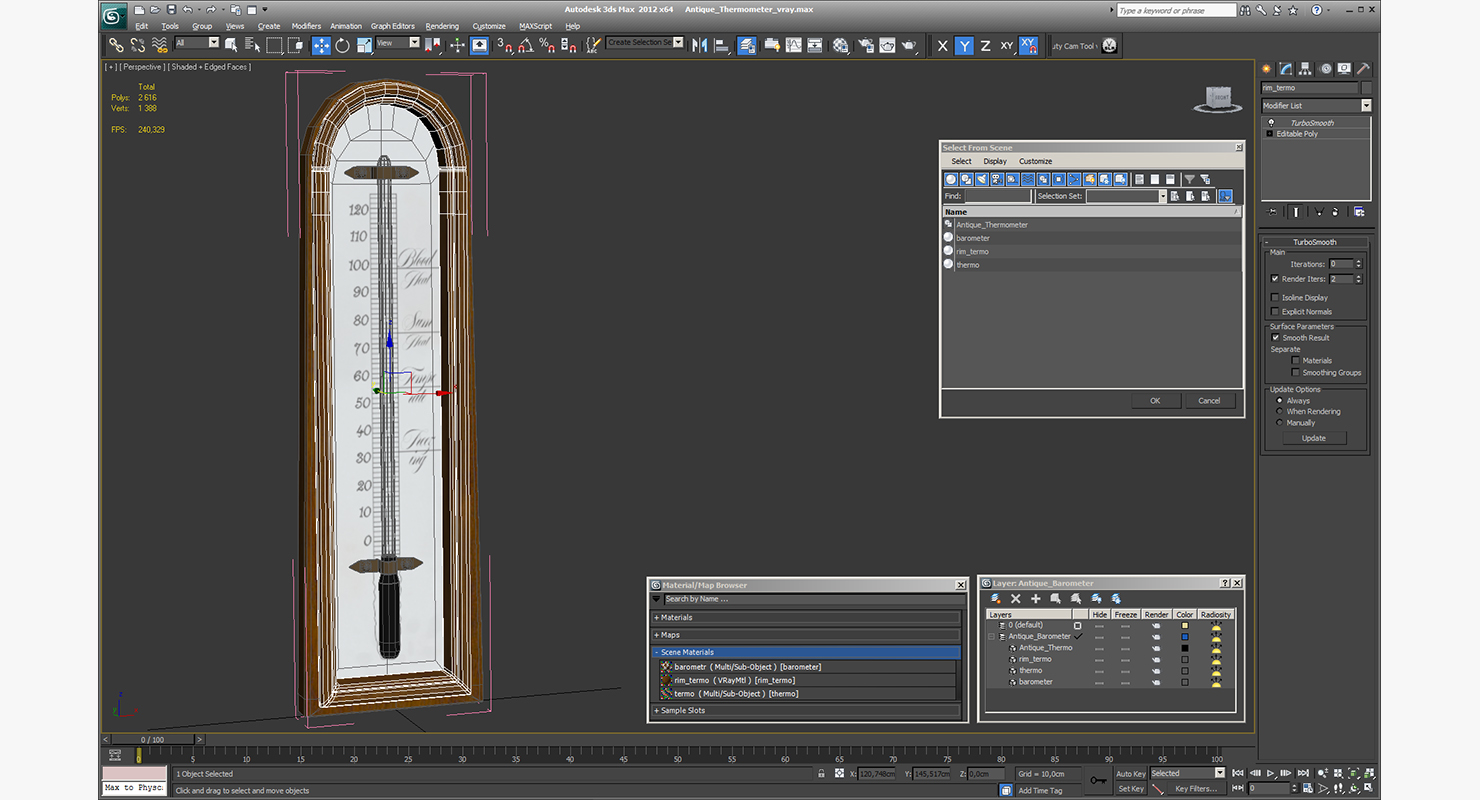Open Hierarchy tab in command panel
This screenshot has height=800, width=1480.
1307,69
